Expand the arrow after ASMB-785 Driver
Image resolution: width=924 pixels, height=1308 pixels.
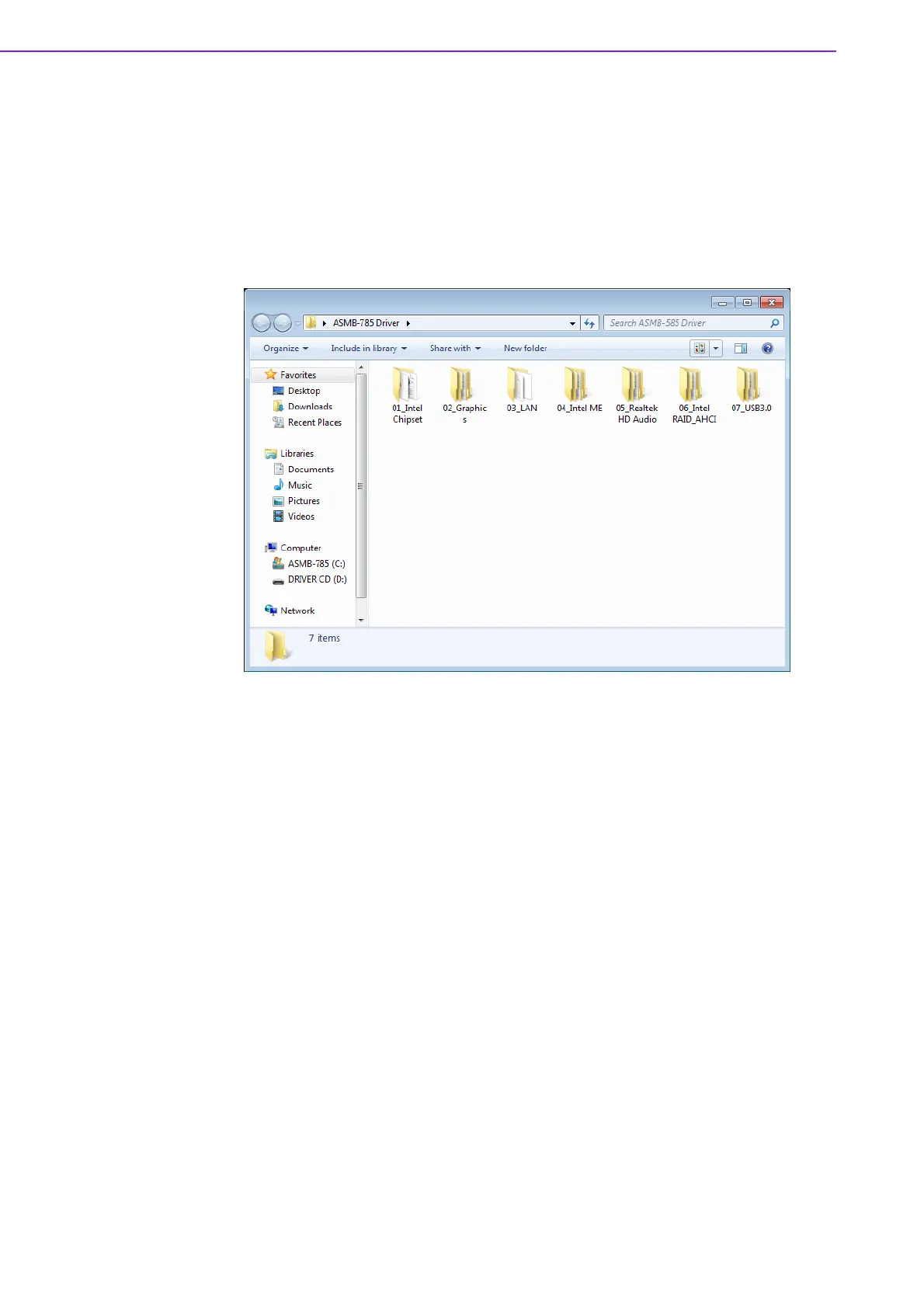click(408, 323)
